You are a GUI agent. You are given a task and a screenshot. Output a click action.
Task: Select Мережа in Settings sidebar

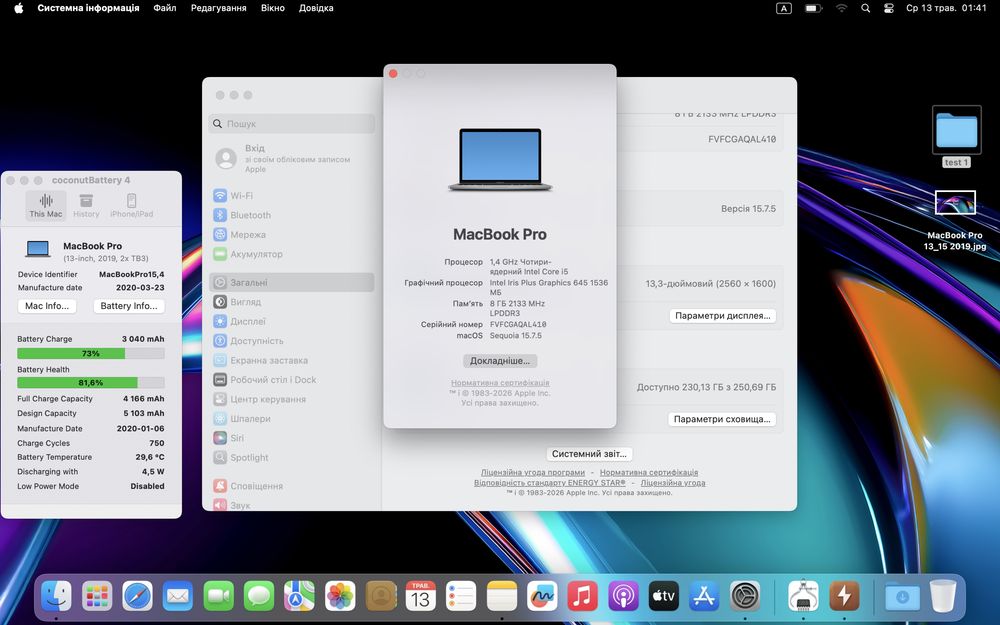click(291, 235)
